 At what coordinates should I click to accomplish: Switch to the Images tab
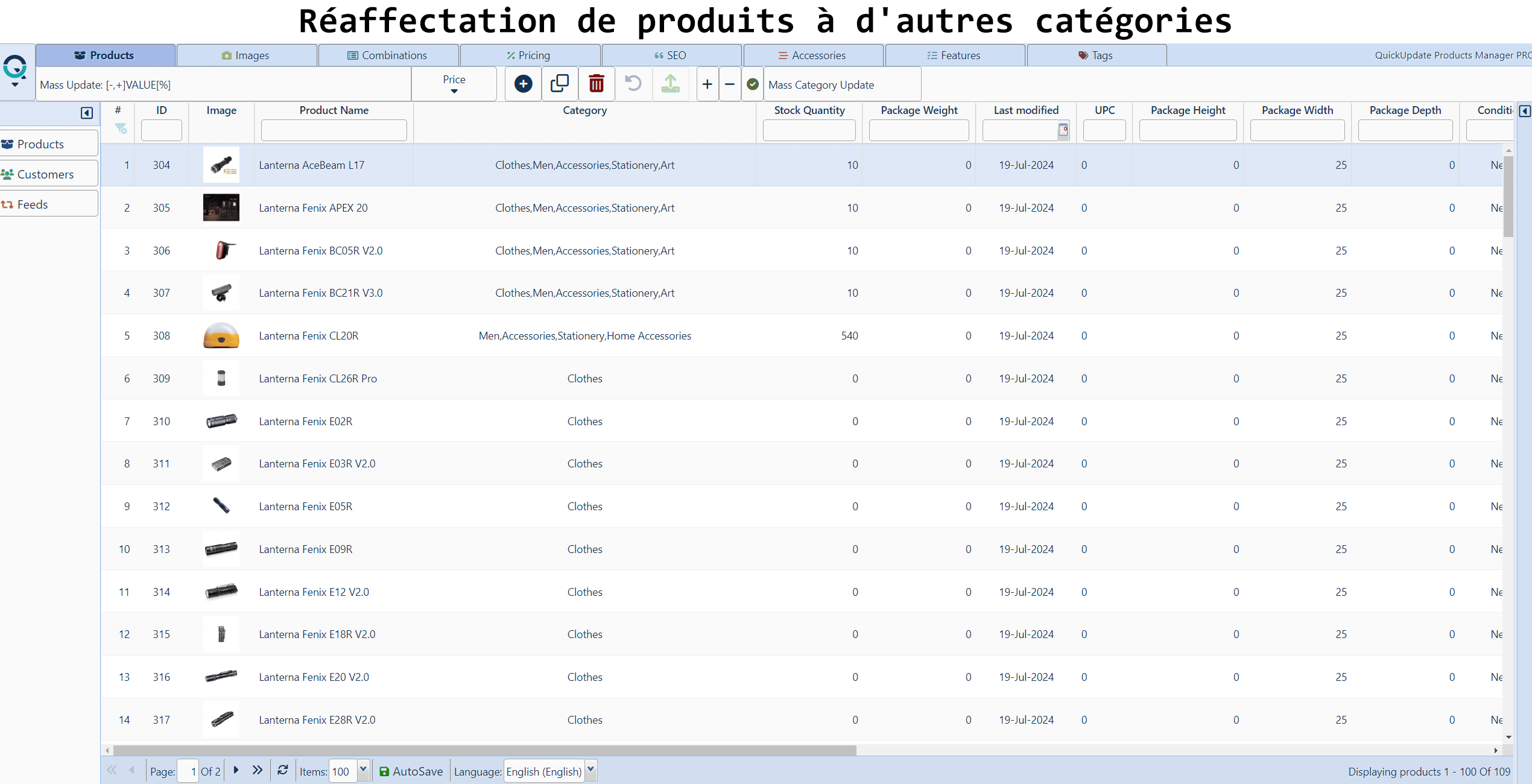[247, 55]
